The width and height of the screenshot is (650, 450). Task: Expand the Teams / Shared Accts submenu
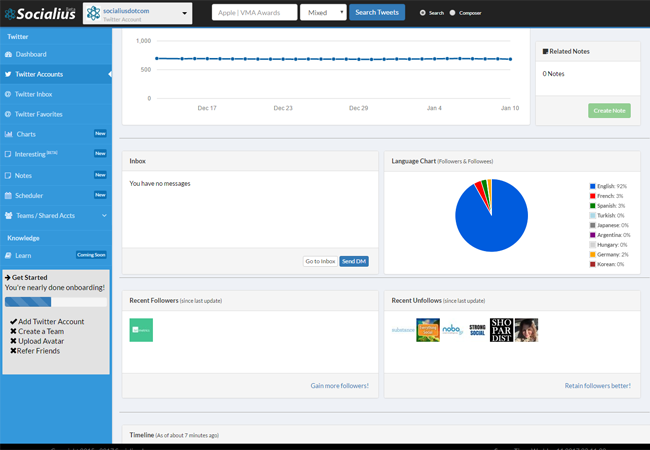pos(104,215)
